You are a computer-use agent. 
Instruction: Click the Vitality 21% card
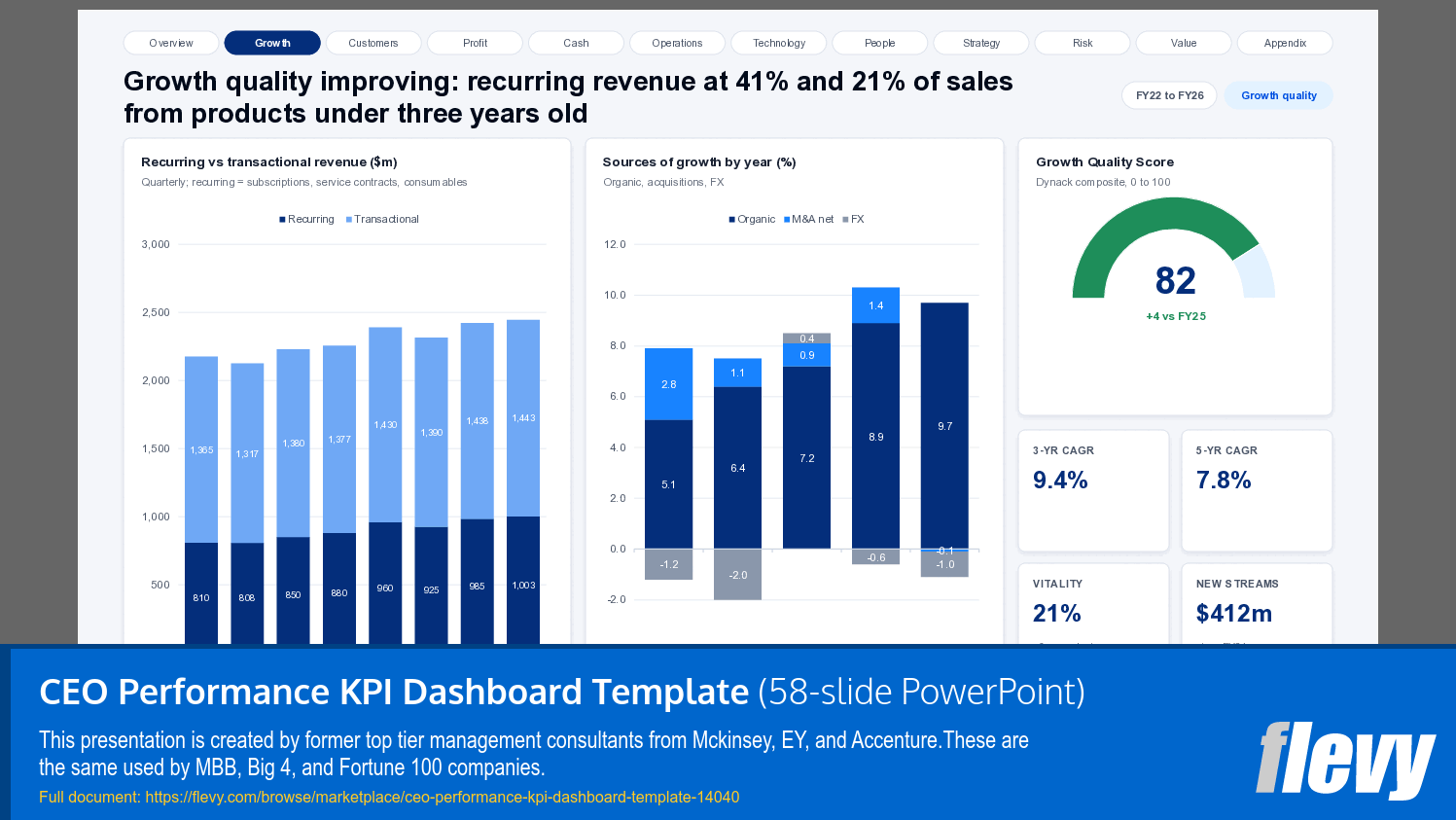coord(1093,603)
